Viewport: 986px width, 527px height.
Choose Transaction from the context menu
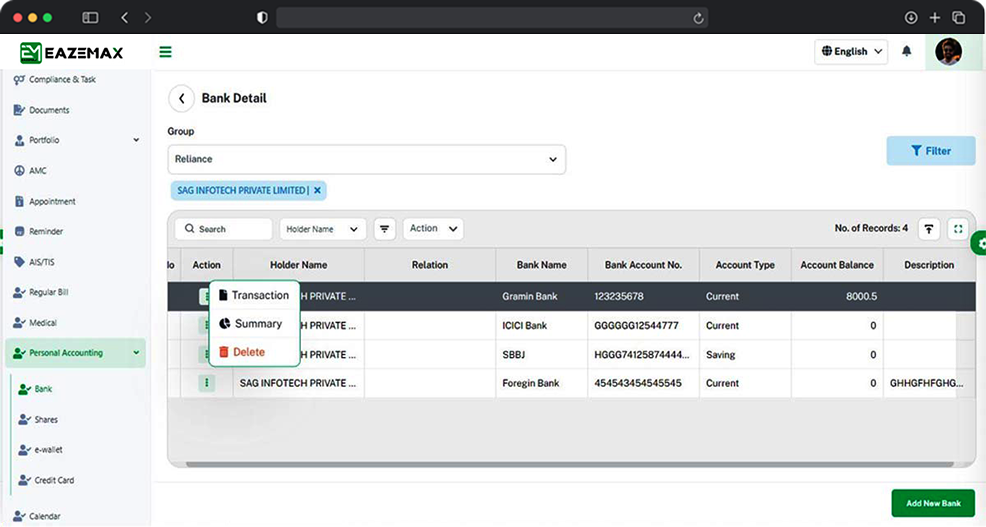[254, 295]
